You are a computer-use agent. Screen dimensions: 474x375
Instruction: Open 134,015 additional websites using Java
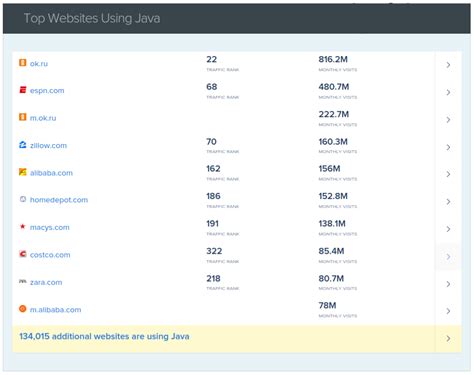click(104, 336)
